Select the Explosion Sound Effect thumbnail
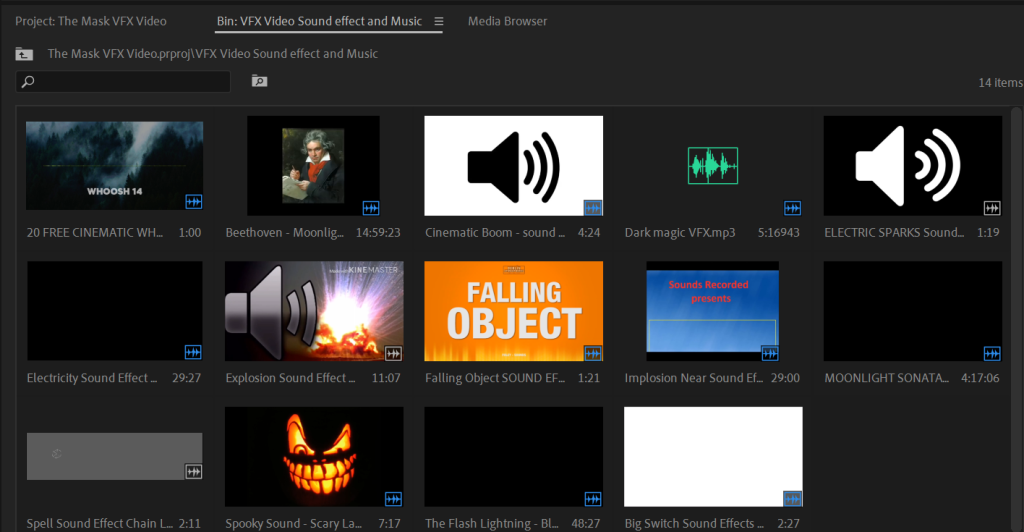 click(314, 310)
